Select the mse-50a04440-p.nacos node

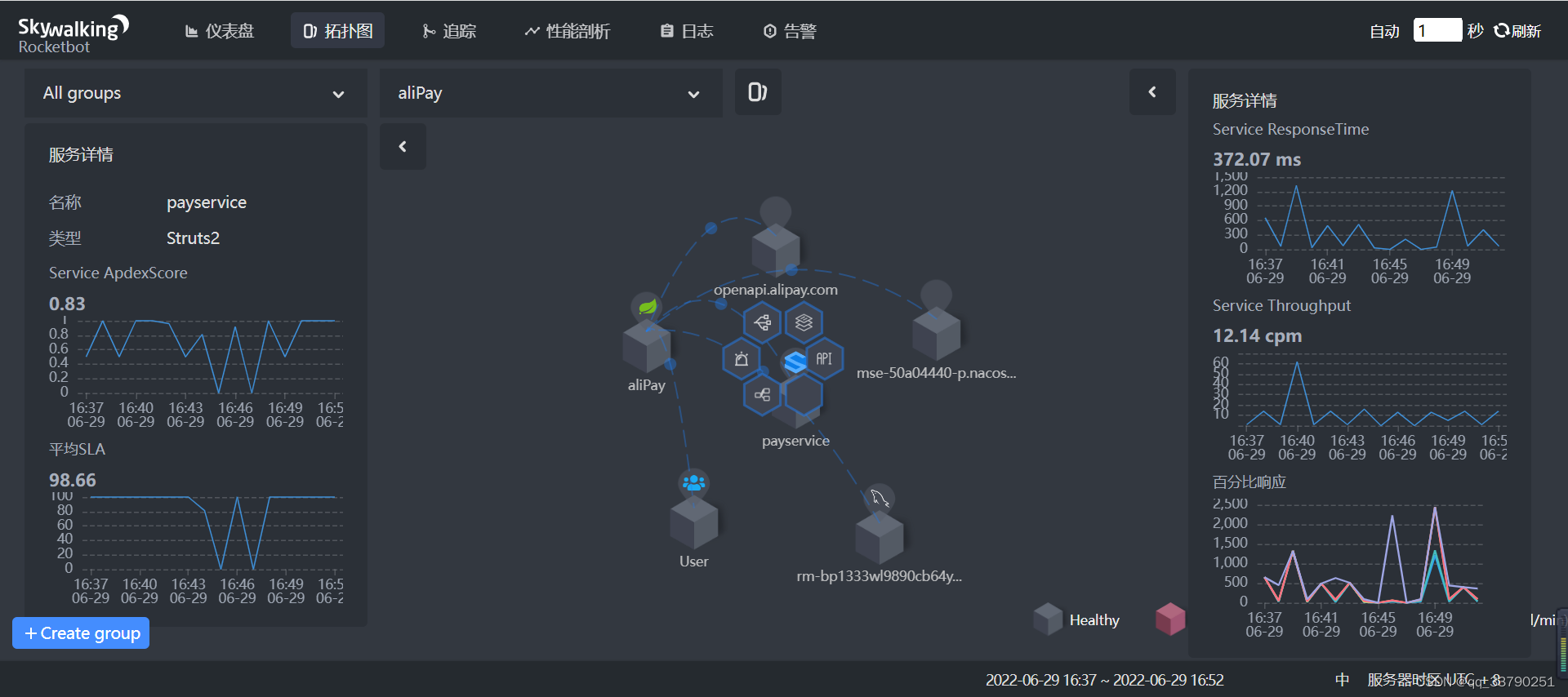point(936,333)
